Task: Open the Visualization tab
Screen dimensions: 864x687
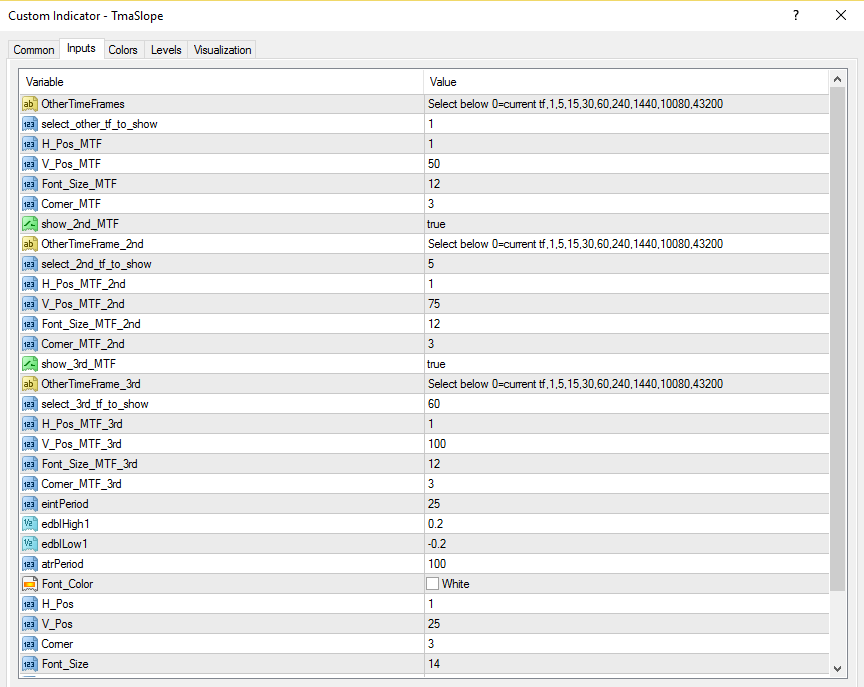Action: point(222,50)
